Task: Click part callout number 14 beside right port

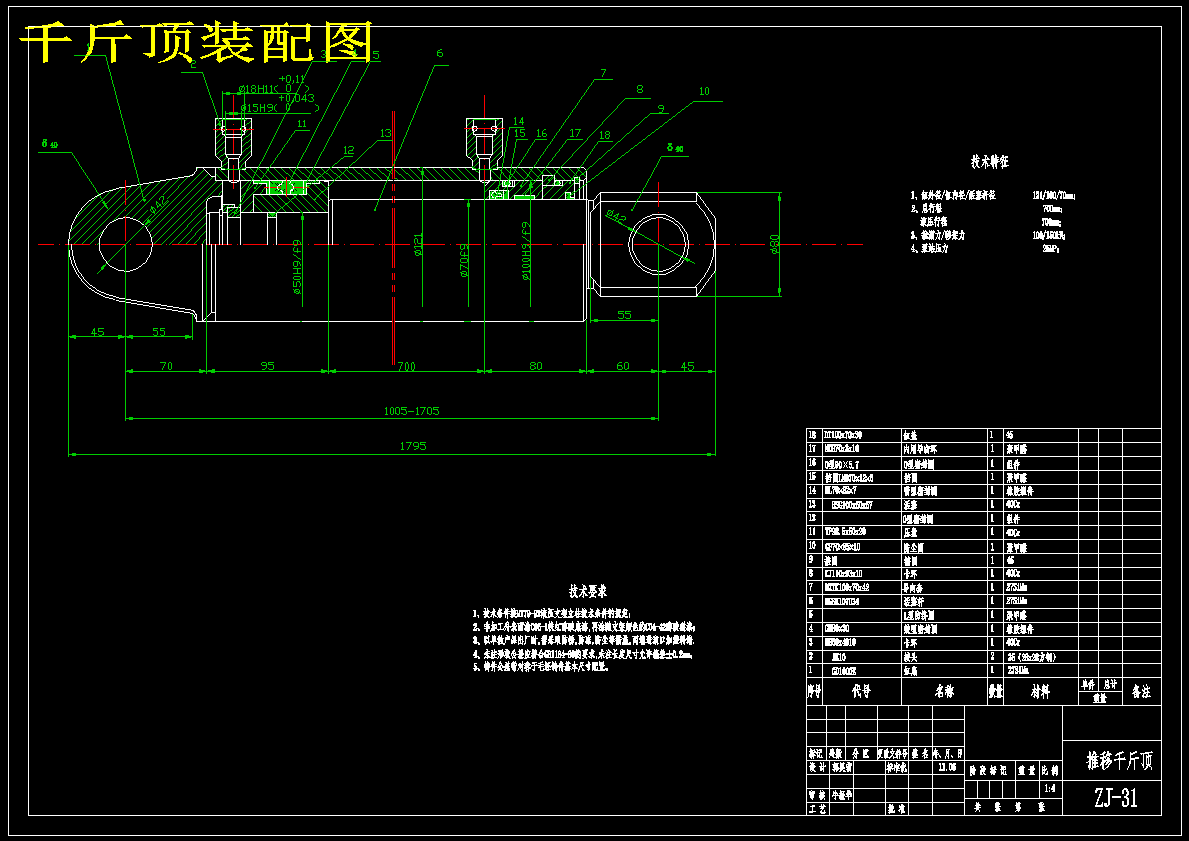Action: tap(518, 121)
